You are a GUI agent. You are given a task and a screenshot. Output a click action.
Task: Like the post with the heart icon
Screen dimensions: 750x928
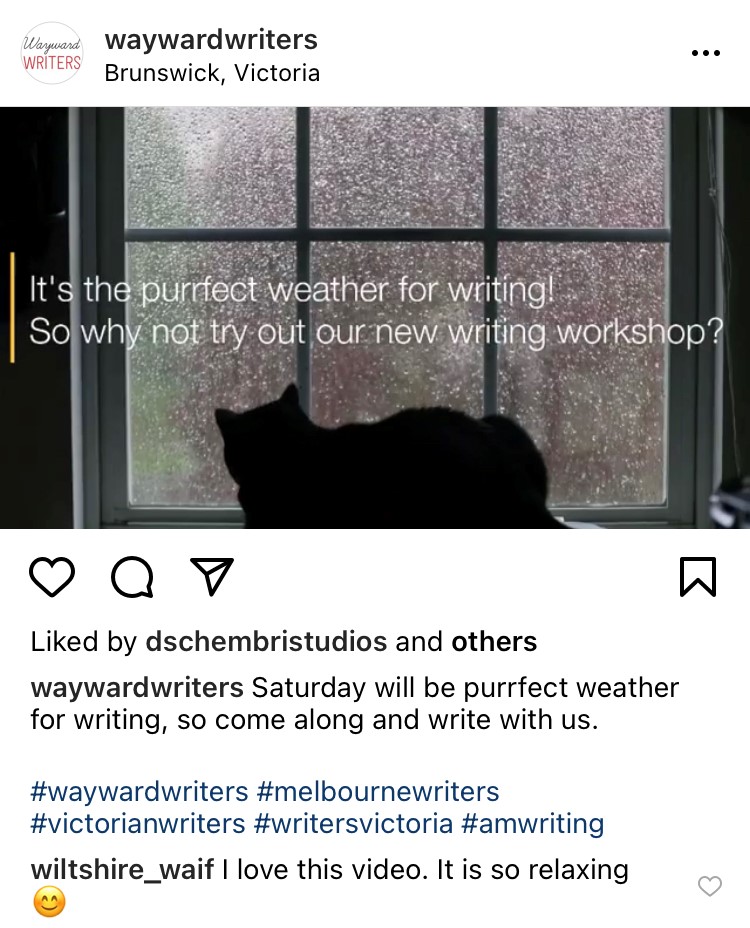51,576
